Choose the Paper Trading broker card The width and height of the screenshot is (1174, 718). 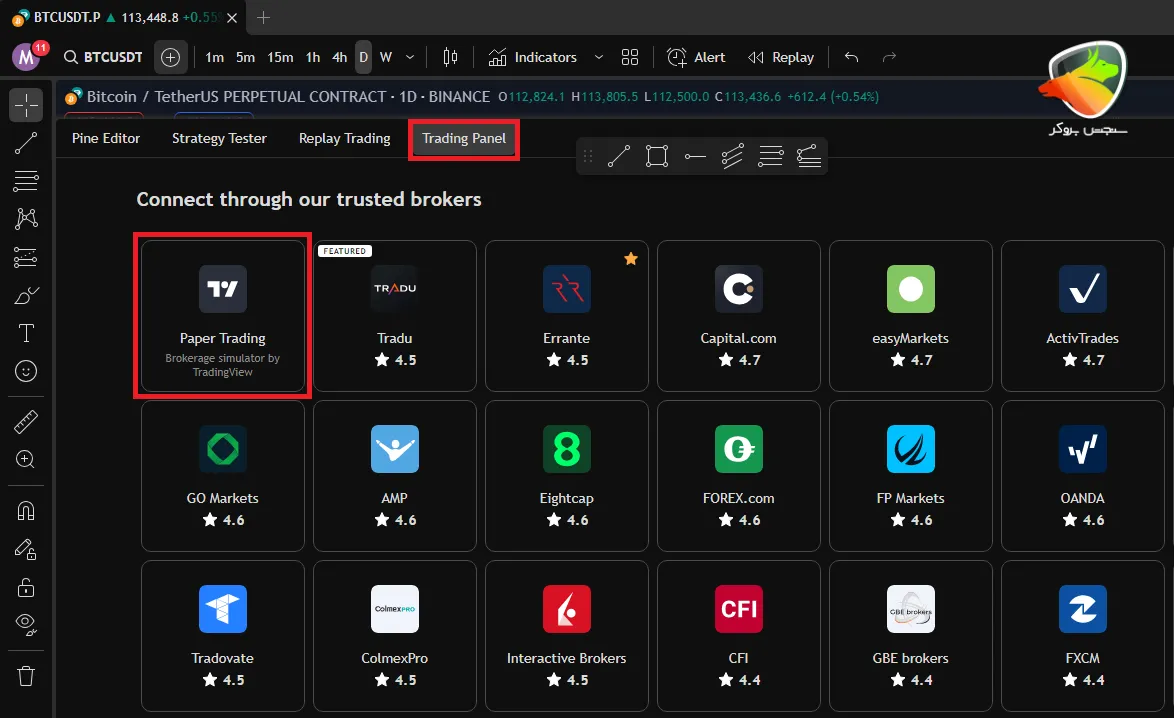(x=222, y=316)
